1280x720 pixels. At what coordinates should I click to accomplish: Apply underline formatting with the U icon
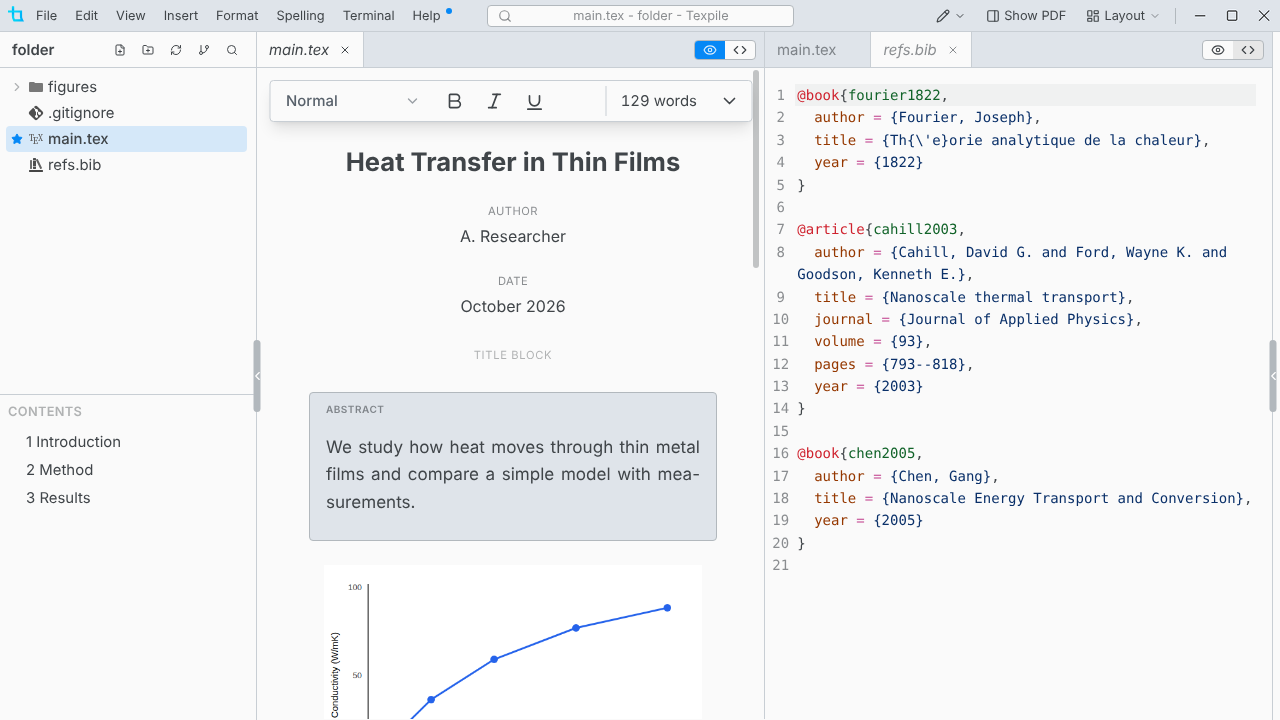[x=534, y=101]
